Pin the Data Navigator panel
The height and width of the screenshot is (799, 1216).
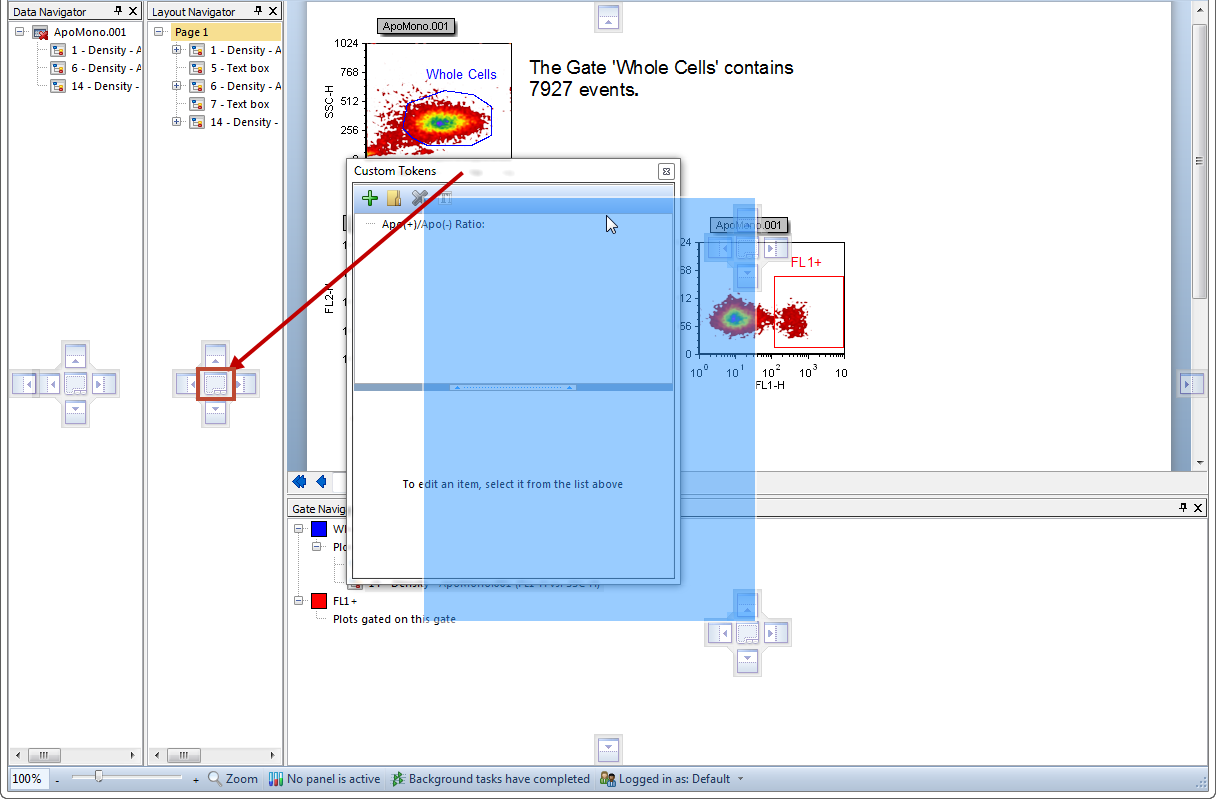119,11
